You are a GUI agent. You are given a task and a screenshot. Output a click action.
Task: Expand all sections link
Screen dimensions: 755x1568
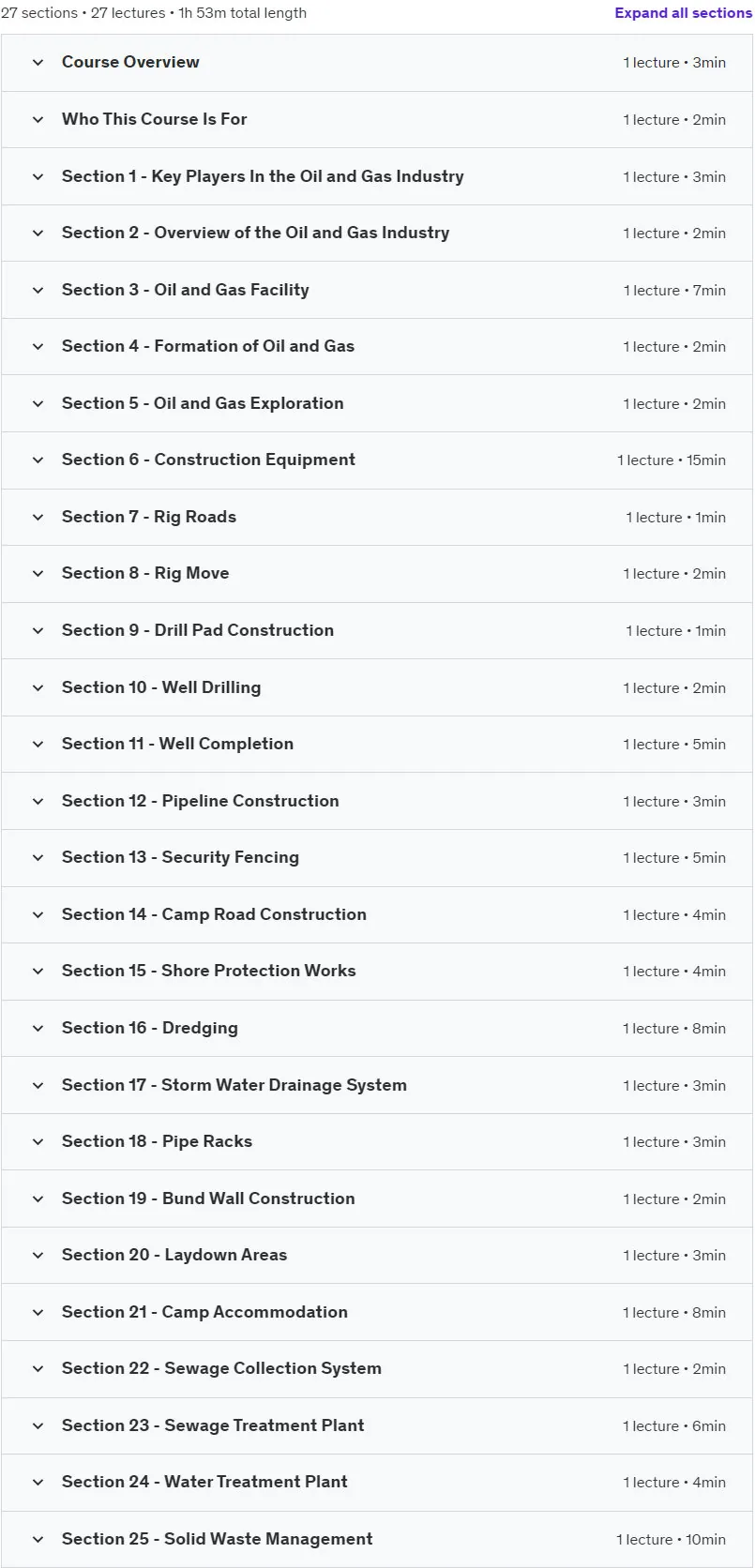coord(683,13)
